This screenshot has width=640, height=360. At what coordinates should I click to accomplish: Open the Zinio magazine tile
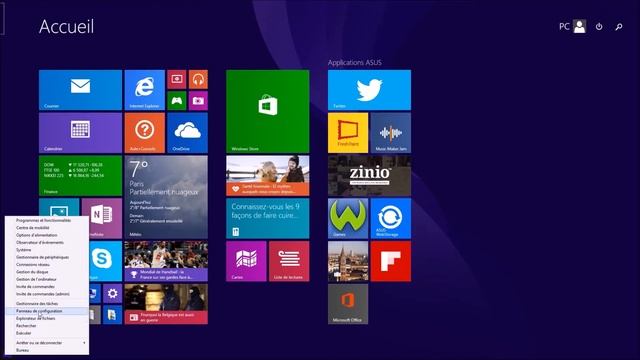[x=369, y=176]
